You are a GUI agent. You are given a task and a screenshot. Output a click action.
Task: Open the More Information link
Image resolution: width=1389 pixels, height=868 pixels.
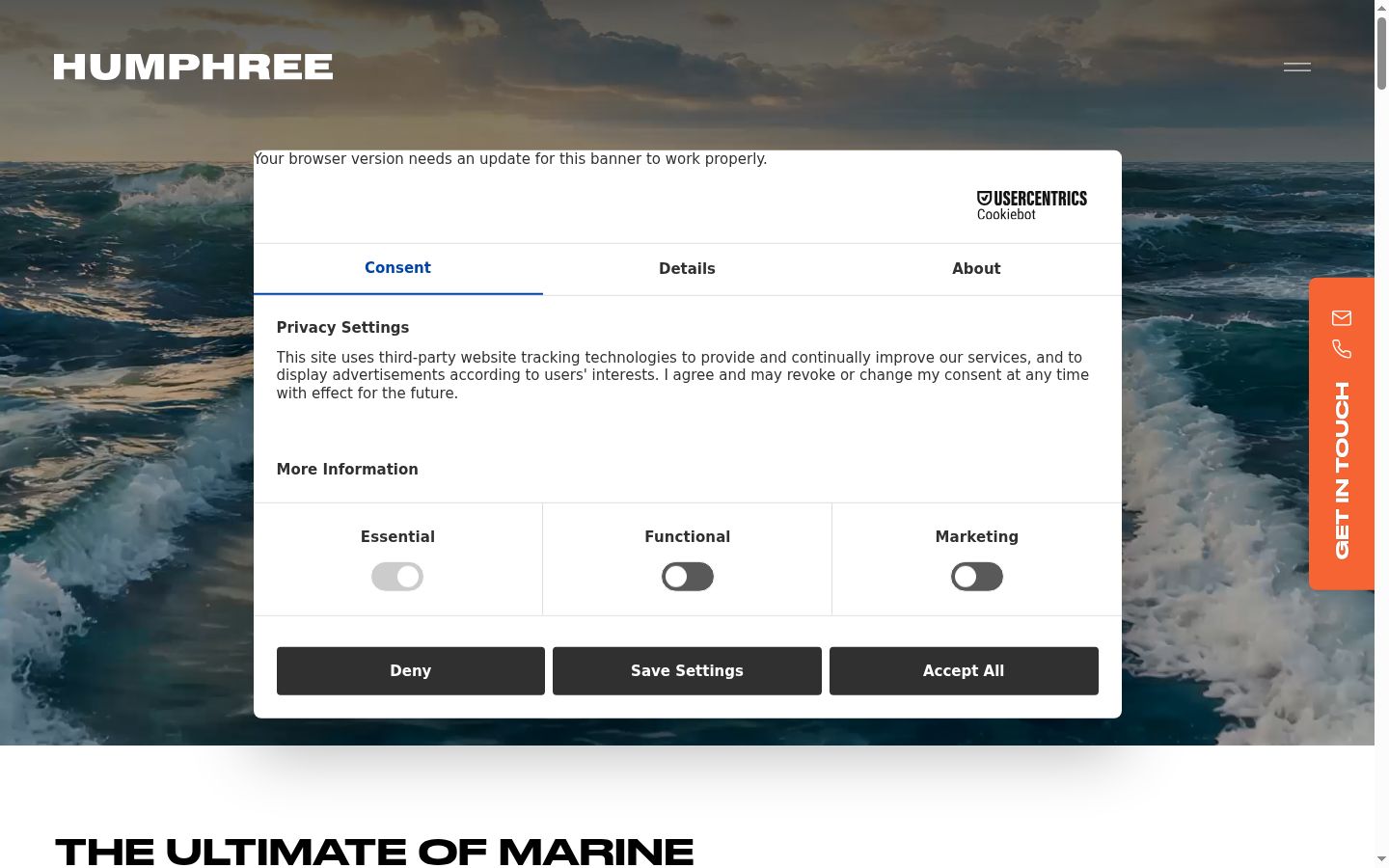pyautogui.click(x=347, y=470)
